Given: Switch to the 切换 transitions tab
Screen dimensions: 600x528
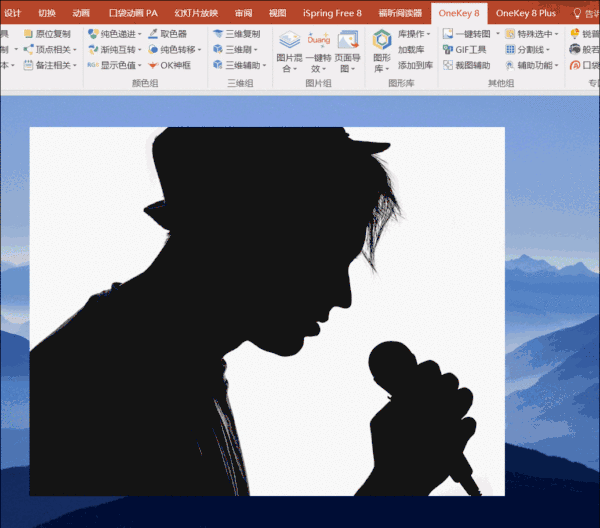Looking at the screenshot, I should click(47, 13).
